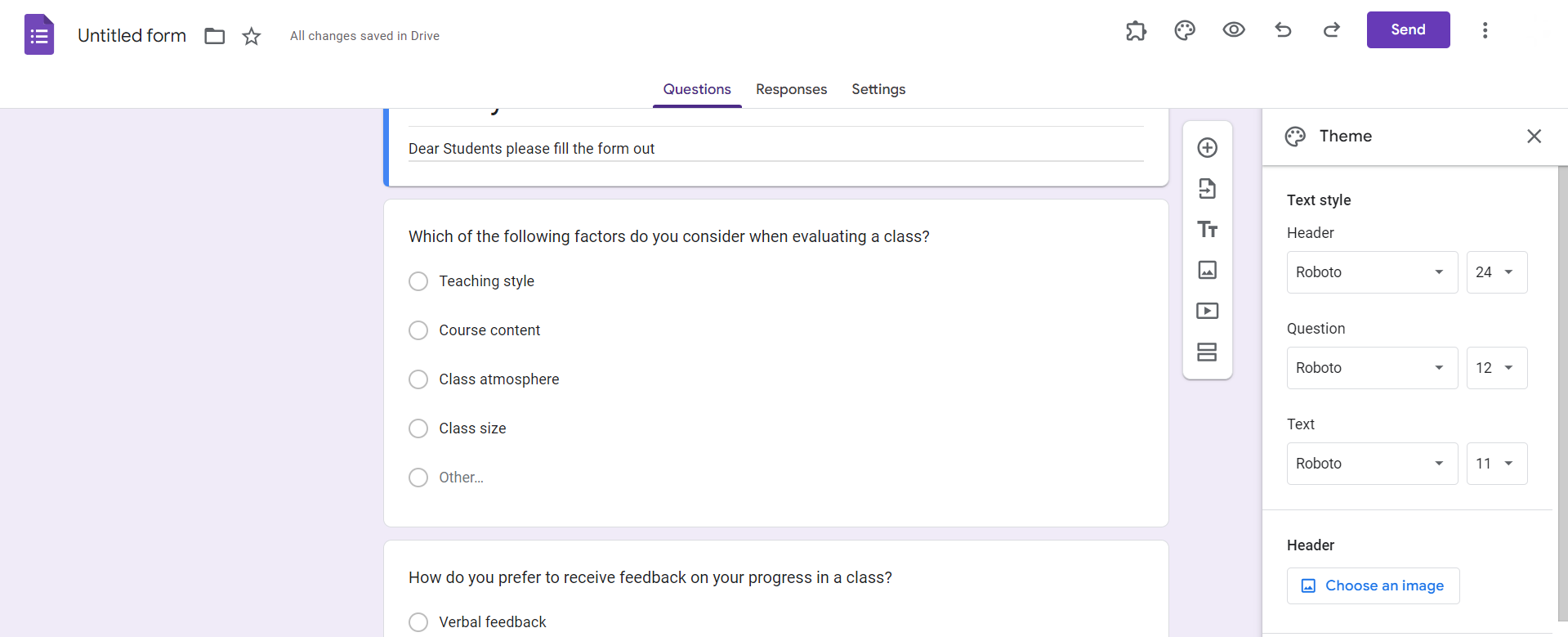Click the import questions icon
Screen dimensions: 1568x637
[x=1207, y=189]
